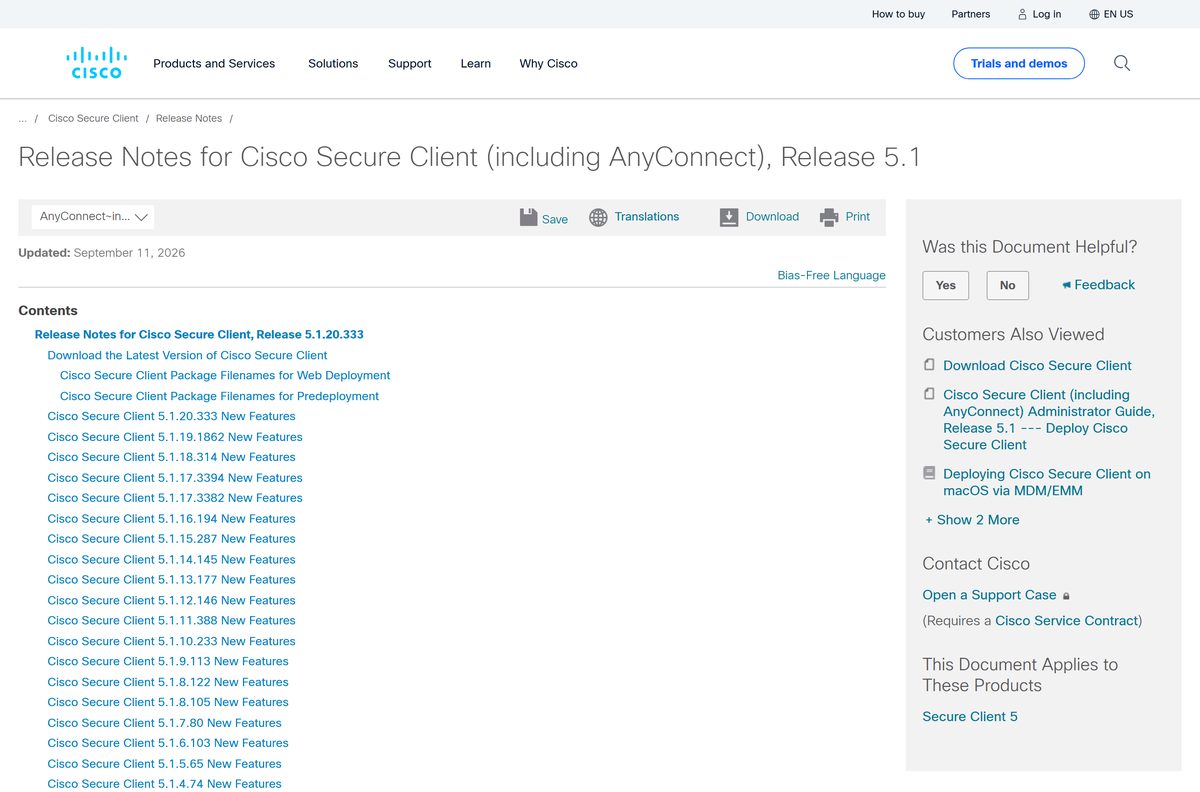Open 5.1.20.333 New Features link
This screenshot has height=792, width=1200.
click(172, 416)
